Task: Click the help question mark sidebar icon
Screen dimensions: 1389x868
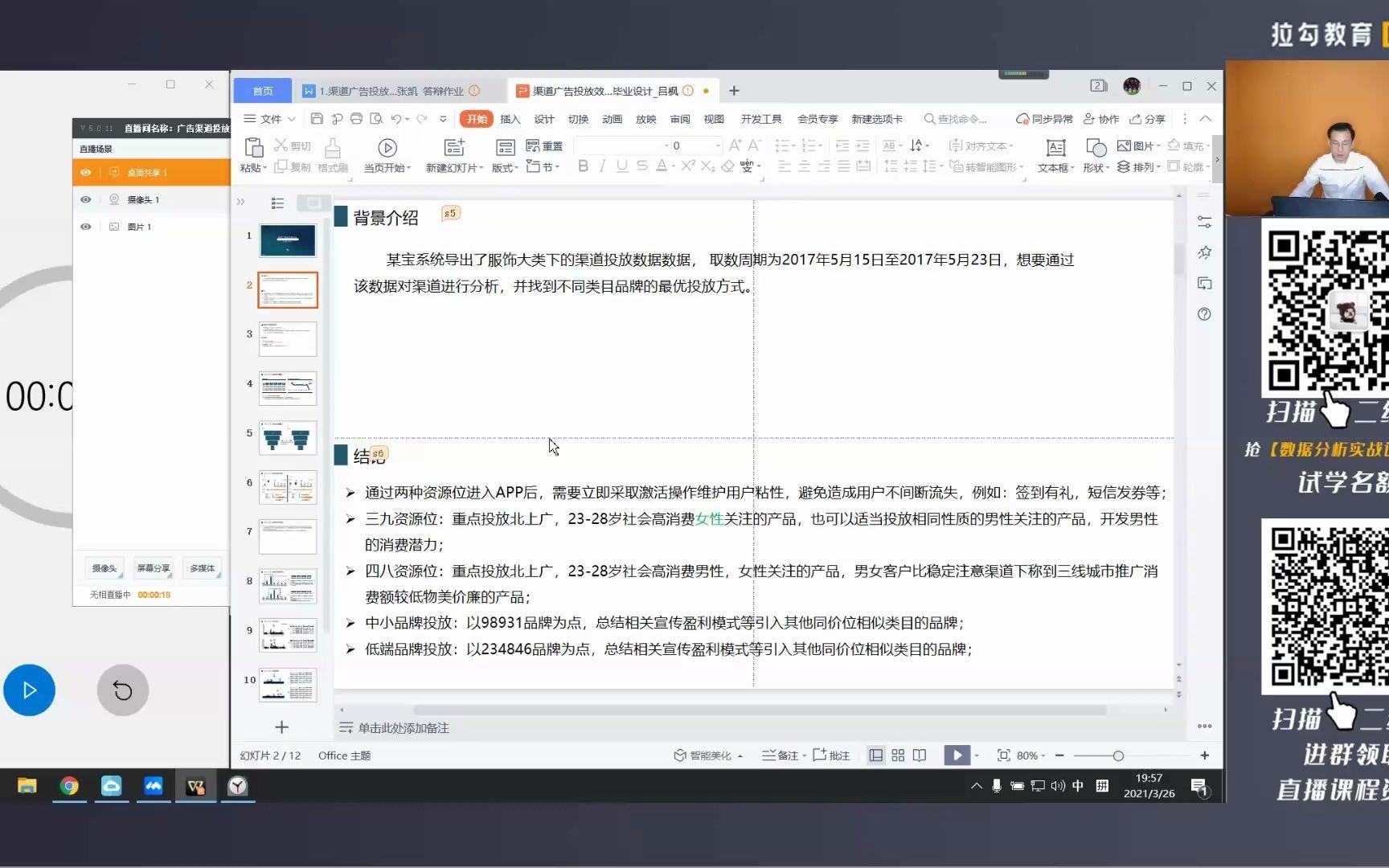Action: 1204,314
